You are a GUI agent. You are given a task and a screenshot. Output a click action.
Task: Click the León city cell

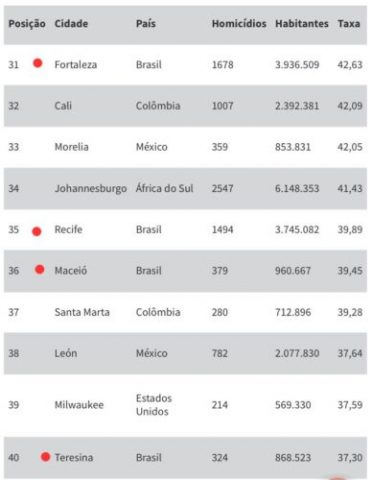(x=66, y=353)
